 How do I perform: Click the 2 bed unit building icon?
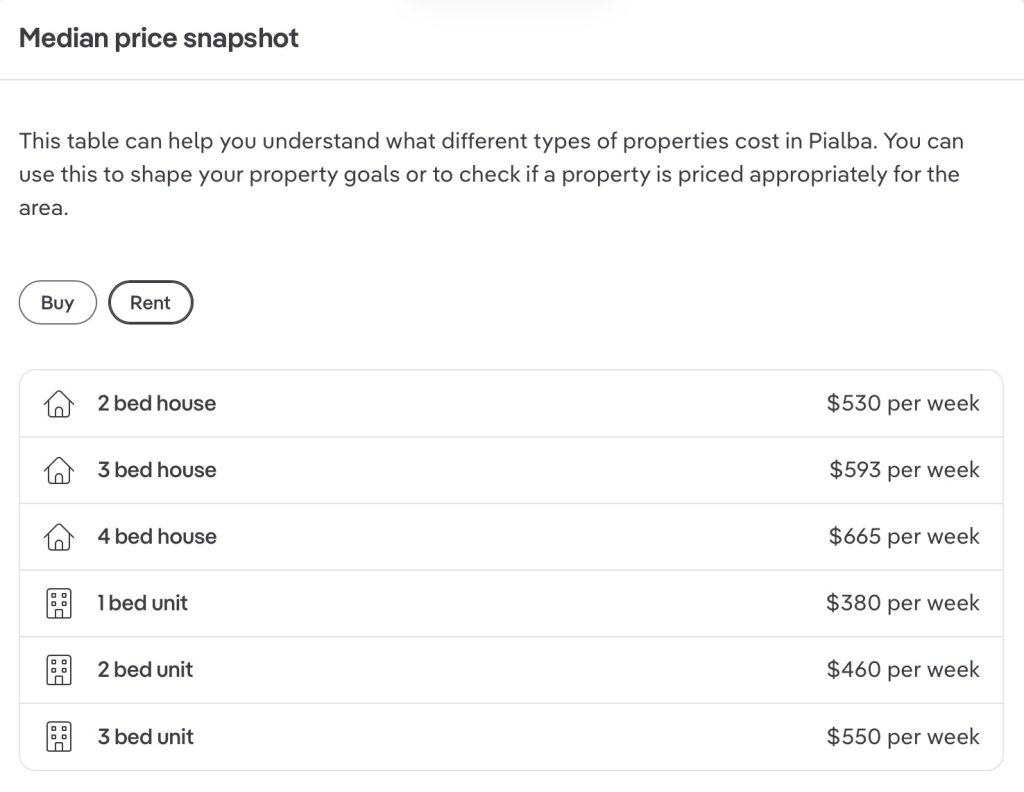(x=59, y=670)
